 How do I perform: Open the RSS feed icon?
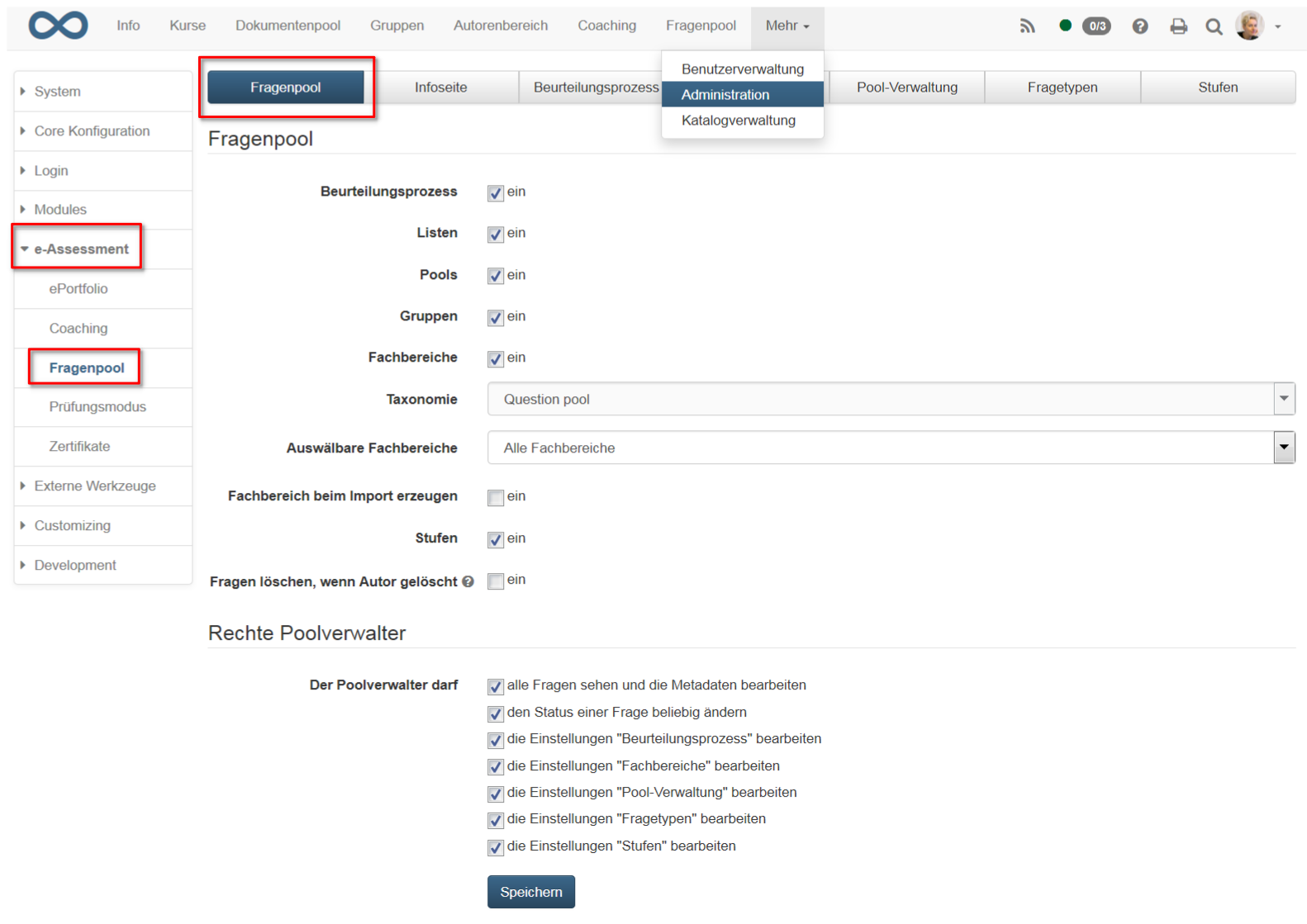pos(1027,26)
